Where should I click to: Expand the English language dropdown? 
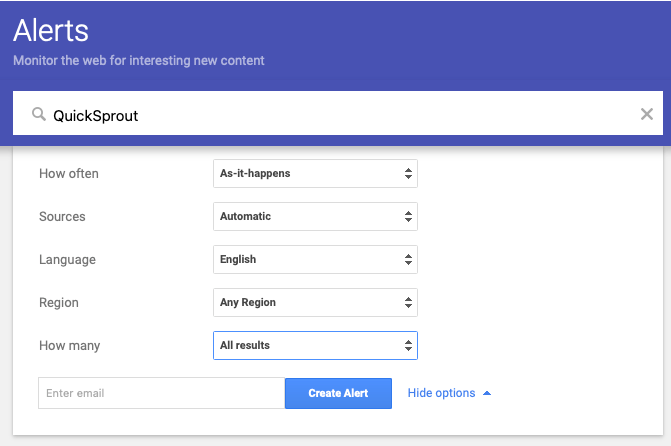(315, 259)
